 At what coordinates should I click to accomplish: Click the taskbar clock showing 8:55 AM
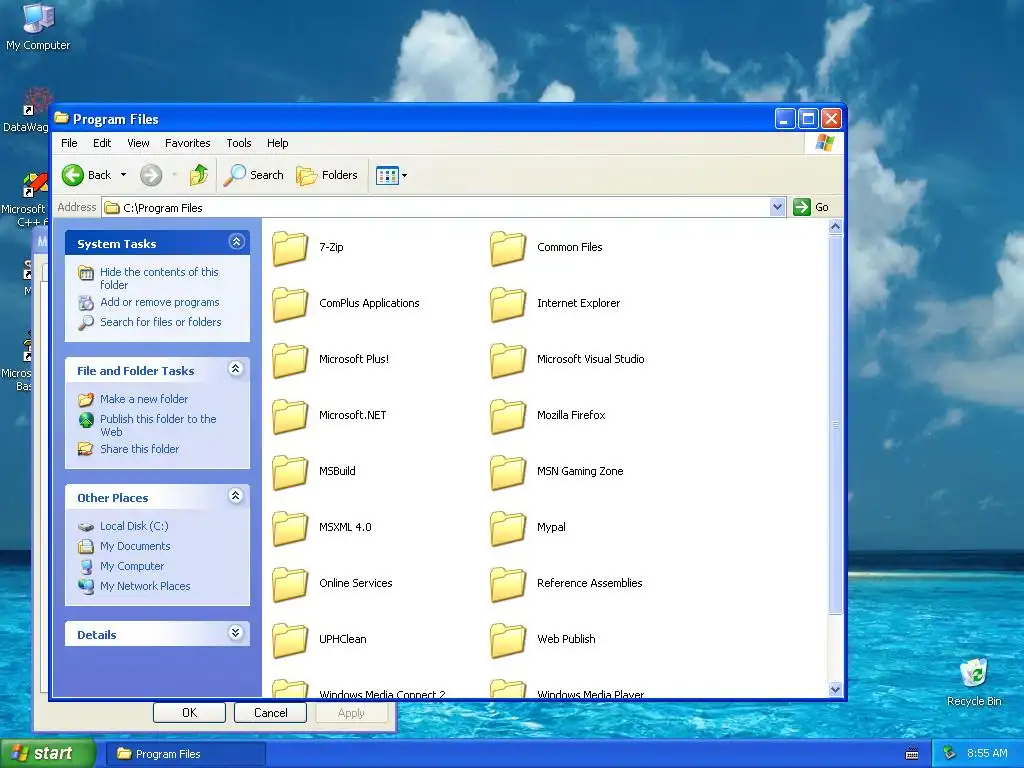click(x=987, y=754)
